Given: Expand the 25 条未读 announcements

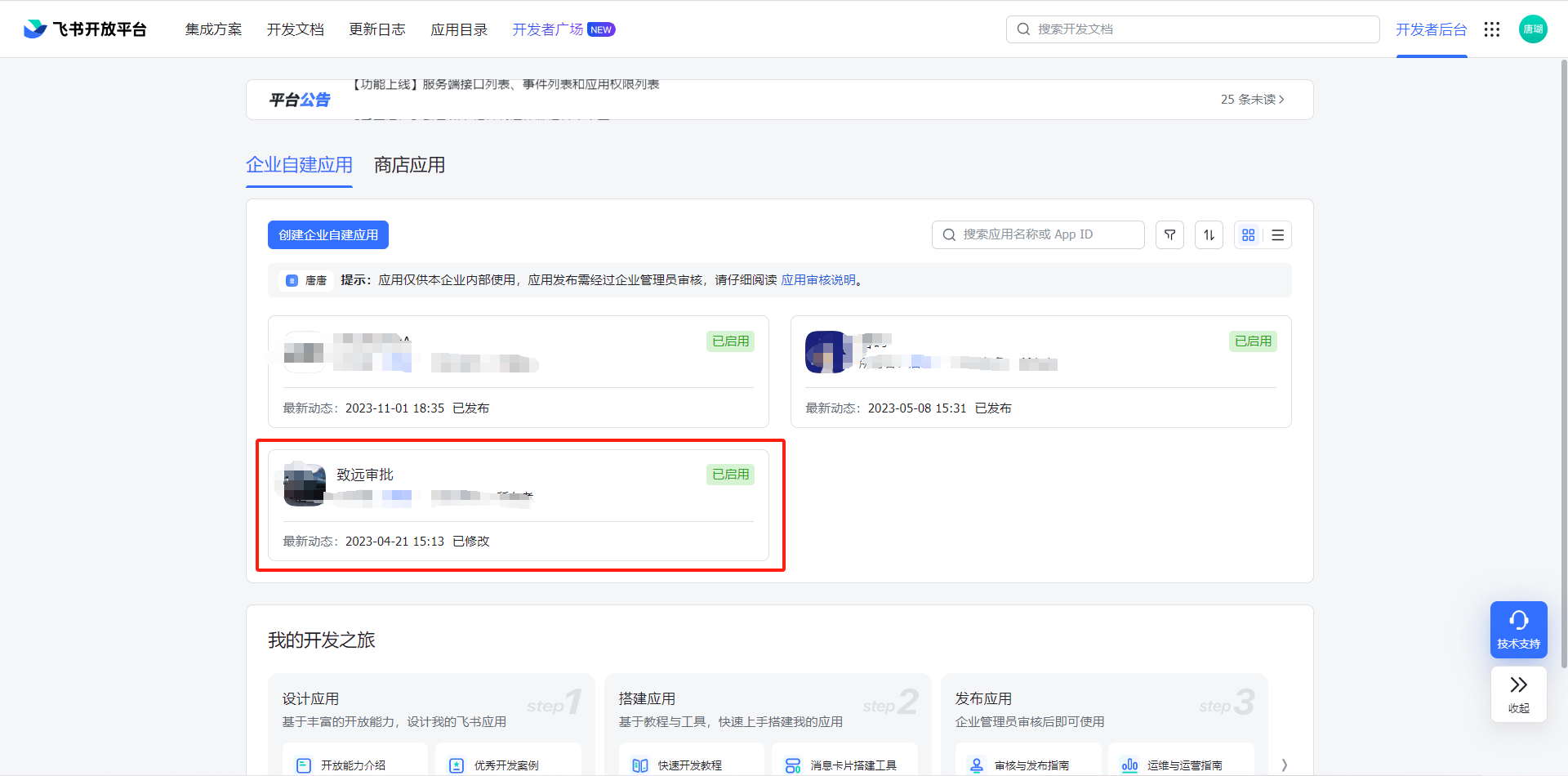Looking at the screenshot, I should click(x=1252, y=99).
